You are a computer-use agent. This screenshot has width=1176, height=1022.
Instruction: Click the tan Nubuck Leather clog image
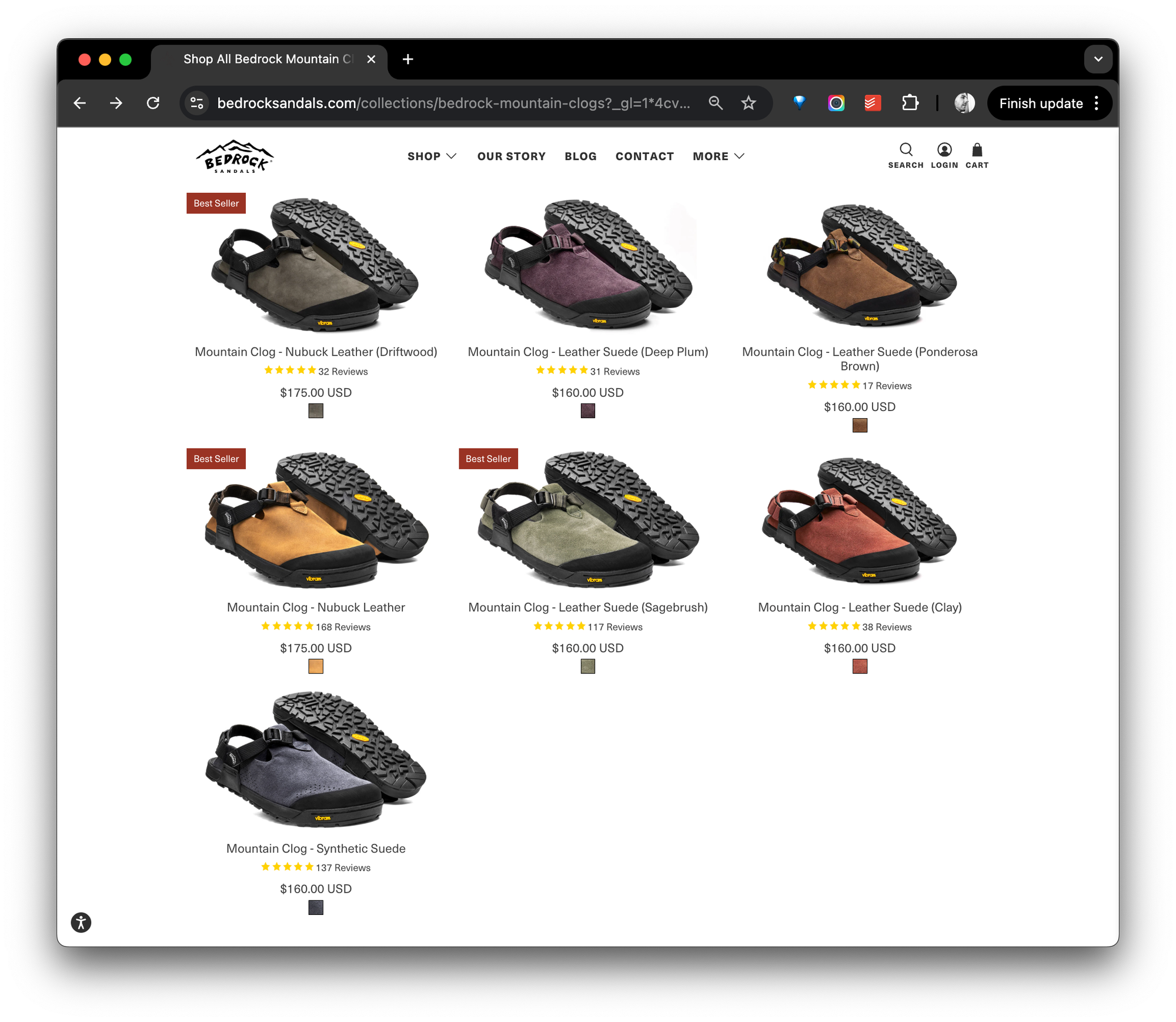pyautogui.click(x=316, y=520)
